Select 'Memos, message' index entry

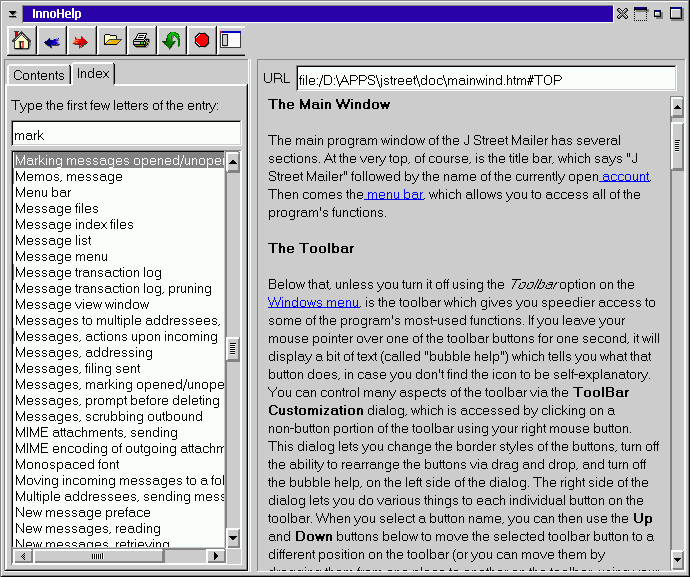coord(119,176)
